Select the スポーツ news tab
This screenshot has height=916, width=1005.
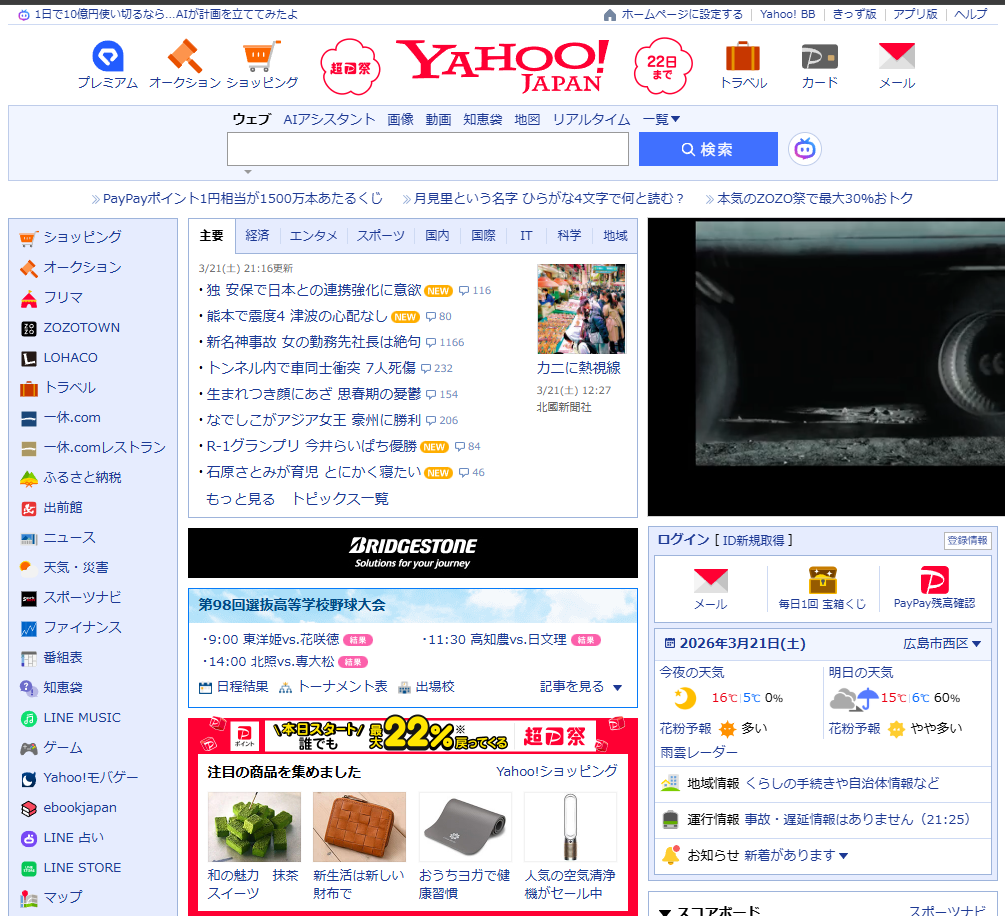pos(380,236)
